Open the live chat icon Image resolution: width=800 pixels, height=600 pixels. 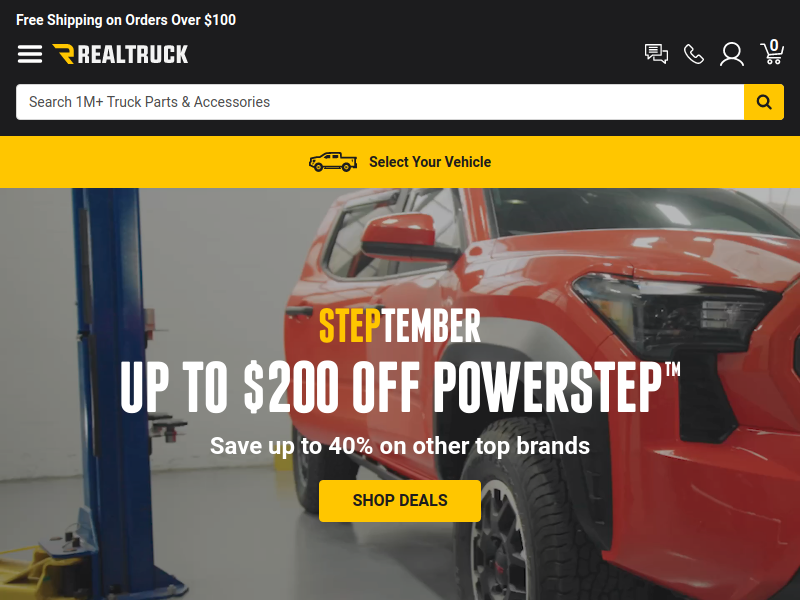(656, 54)
